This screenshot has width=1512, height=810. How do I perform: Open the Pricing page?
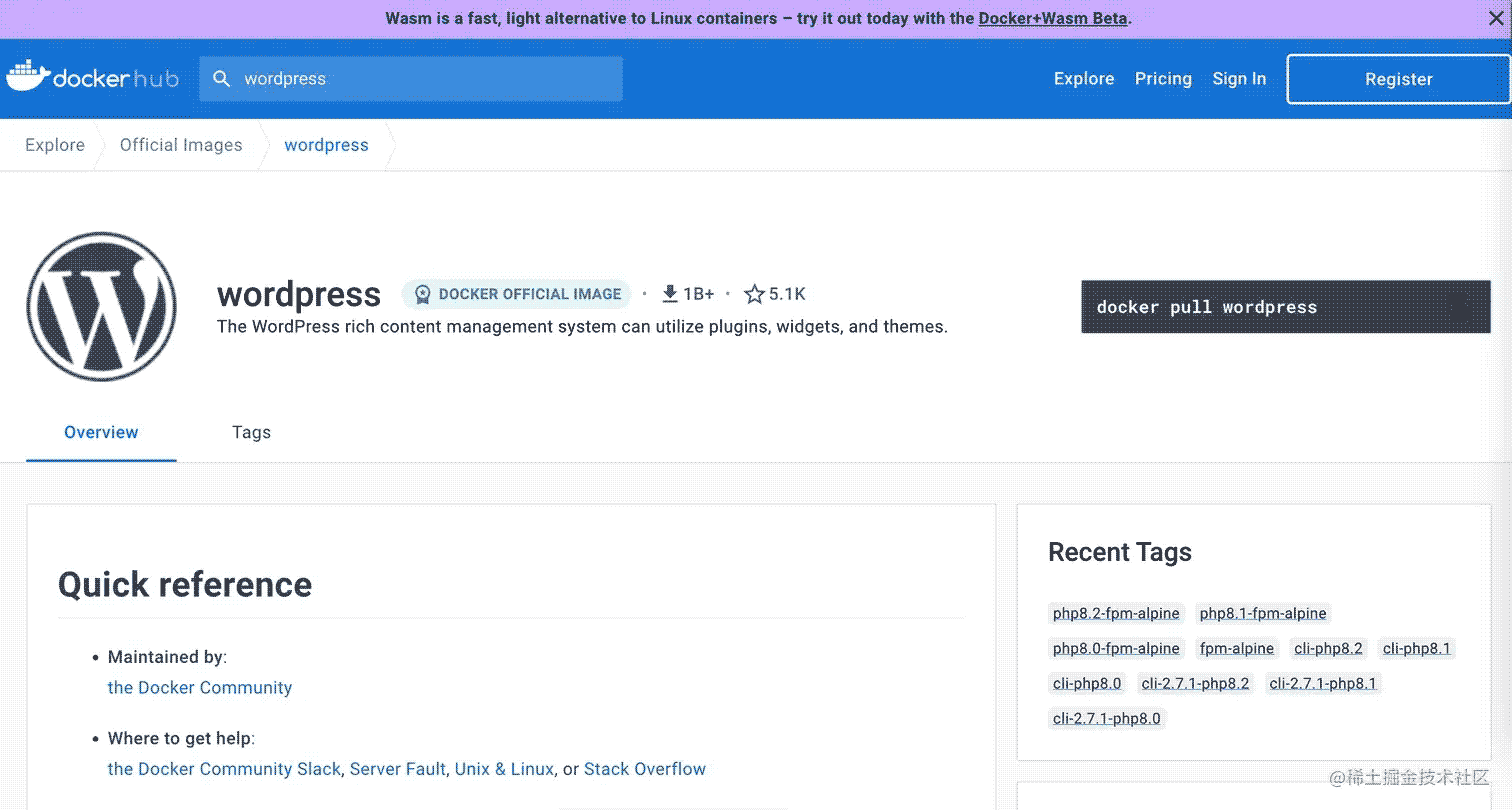coord(1163,79)
